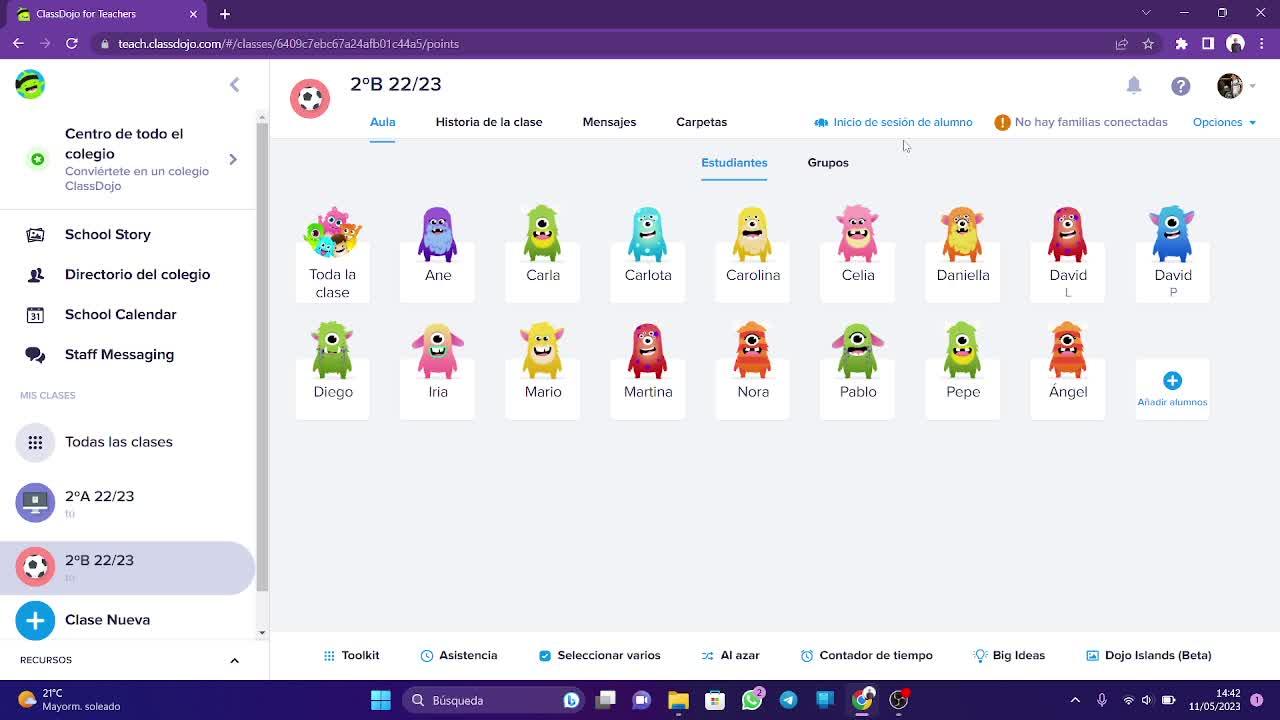Select student Daniella
Screen dimensions: 1280x720
coord(963,253)
